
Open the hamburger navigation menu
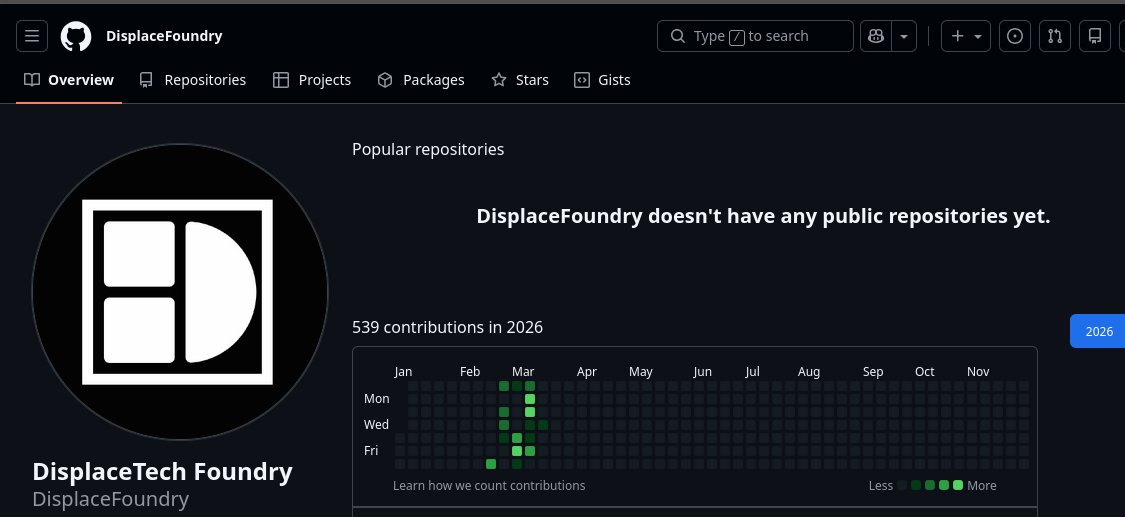click(x=32, y=36)
